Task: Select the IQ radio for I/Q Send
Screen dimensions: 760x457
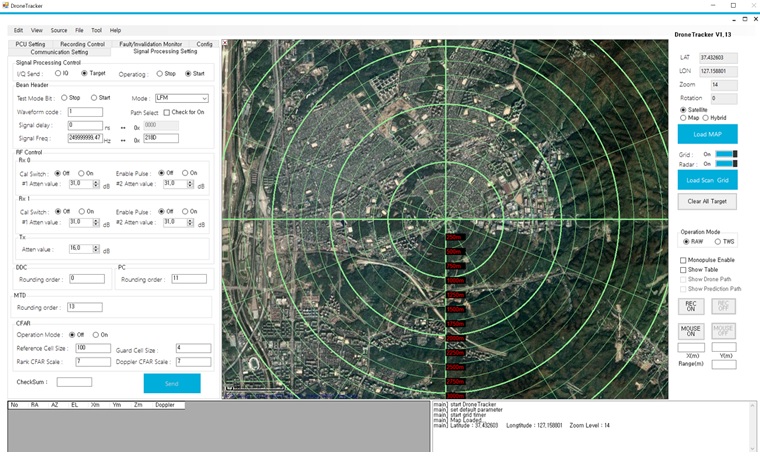Action: coord(58,73)
